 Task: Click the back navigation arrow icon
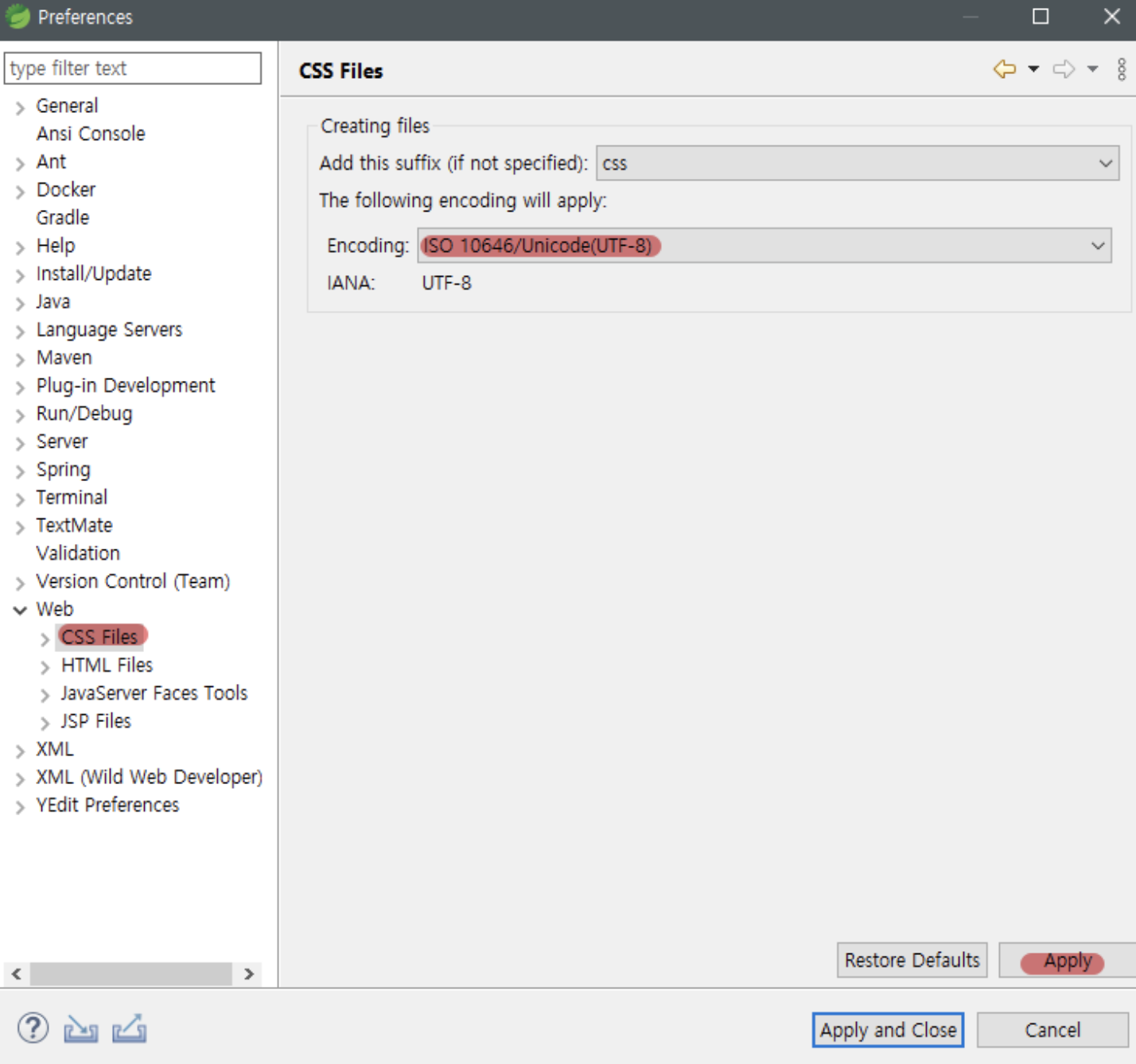(1005, 69)
